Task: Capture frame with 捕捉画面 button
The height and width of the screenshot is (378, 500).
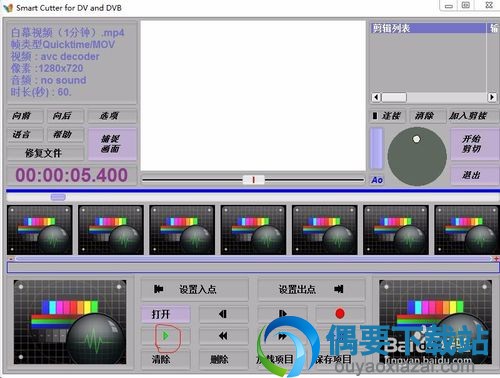Action: (x=112, y=144)
